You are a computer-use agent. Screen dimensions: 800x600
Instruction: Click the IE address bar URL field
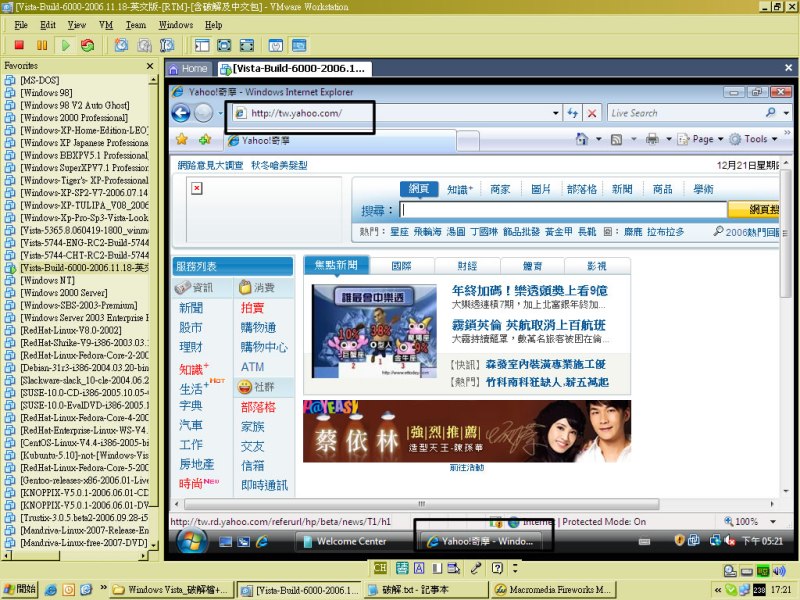pos(391,113)
